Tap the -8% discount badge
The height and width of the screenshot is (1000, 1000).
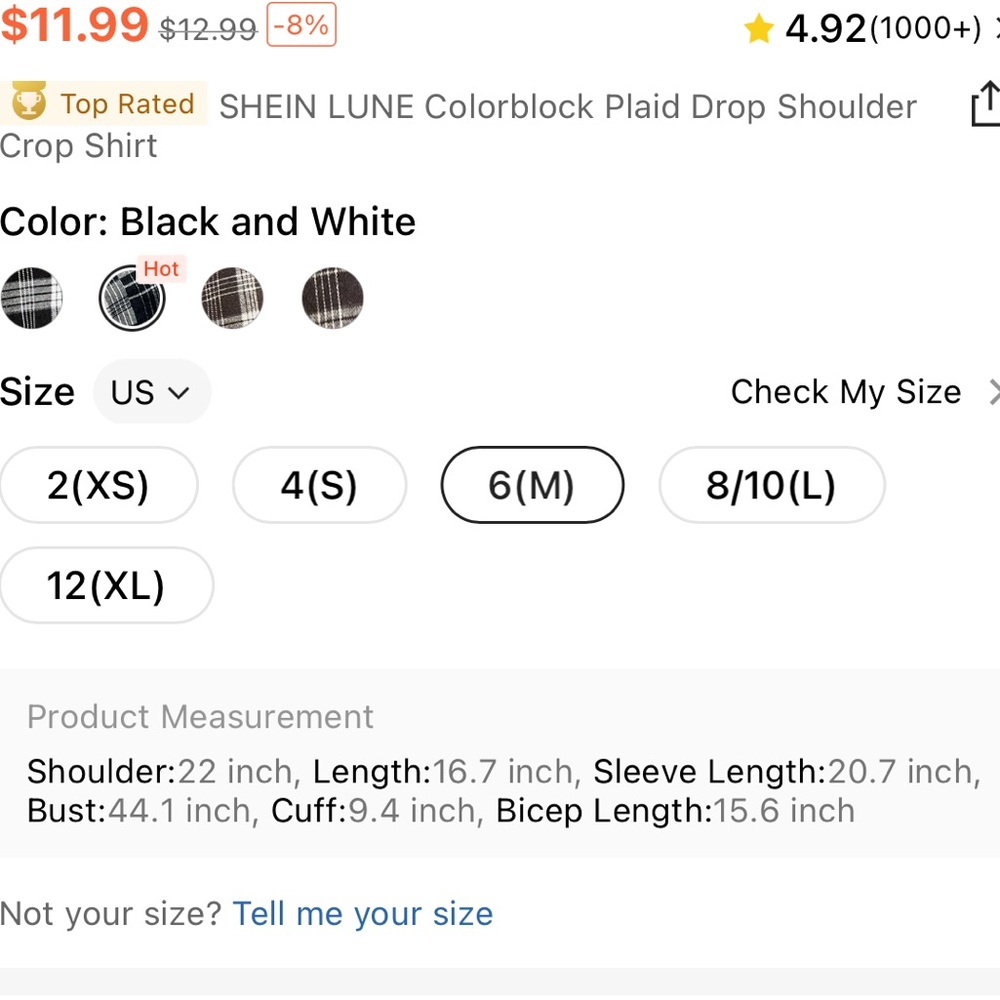pyautogui.click(x=301, y=25)
